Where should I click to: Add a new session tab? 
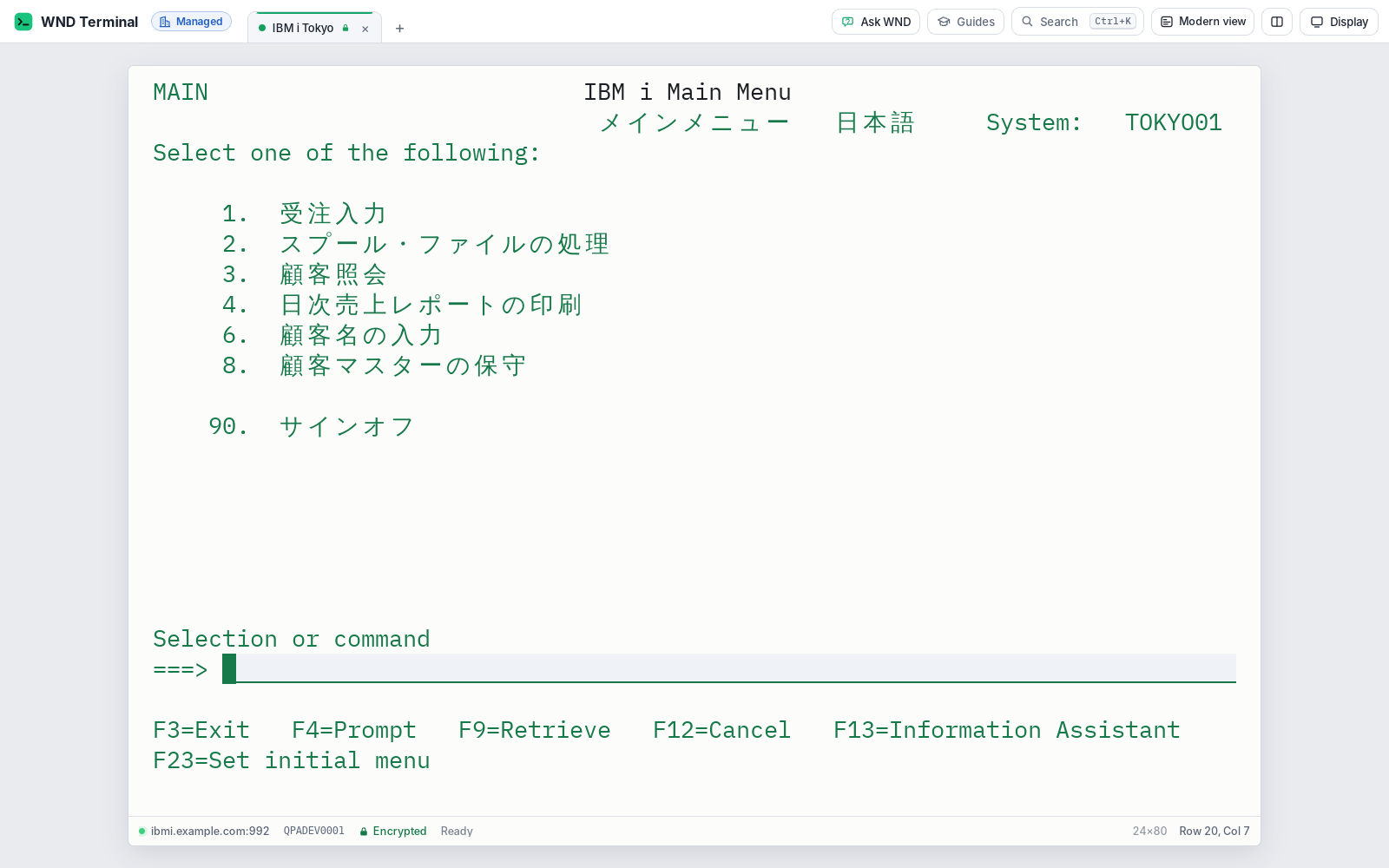click(x=399, y=29)
